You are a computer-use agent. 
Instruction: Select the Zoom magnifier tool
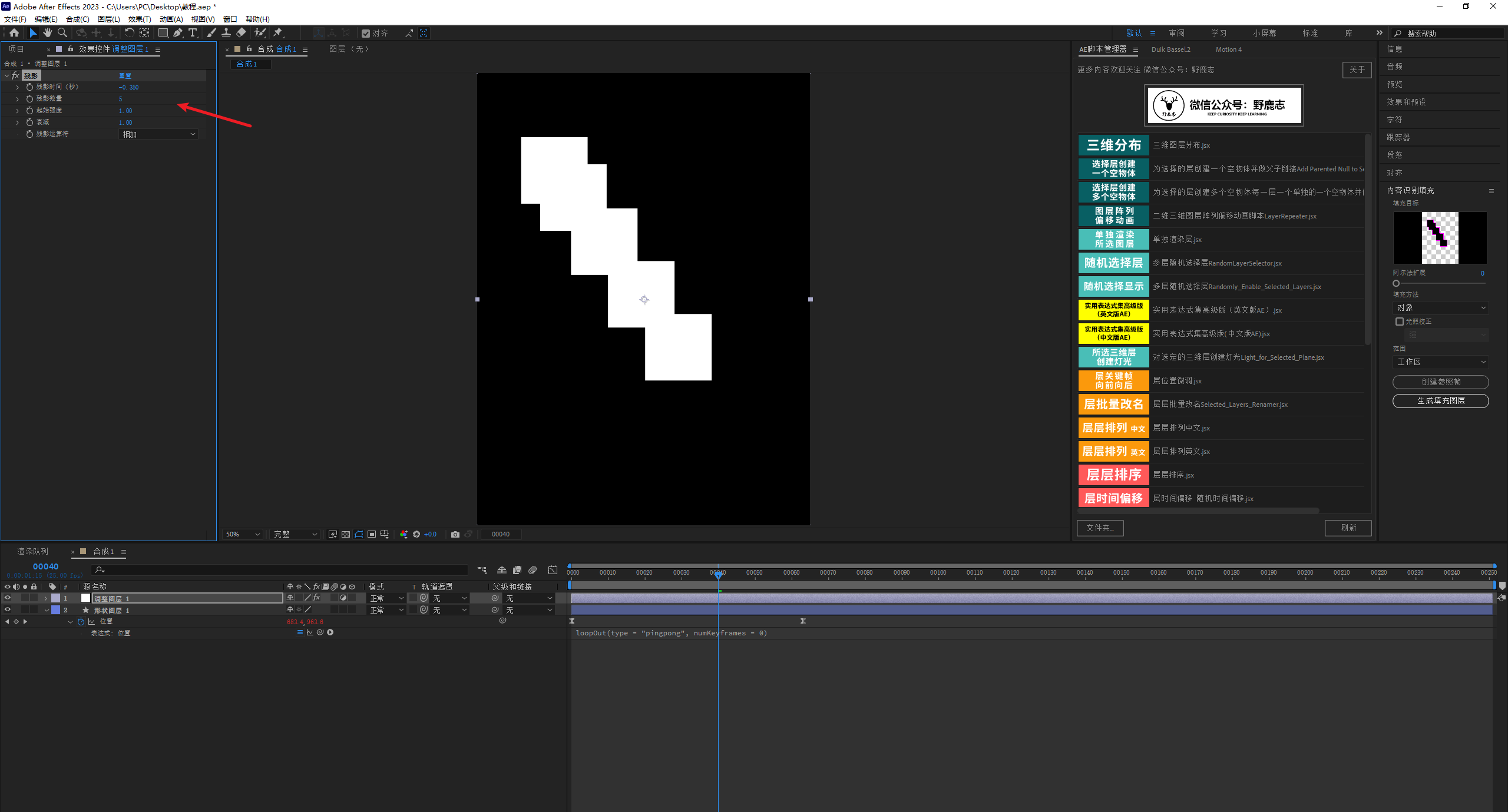[62, 33]
